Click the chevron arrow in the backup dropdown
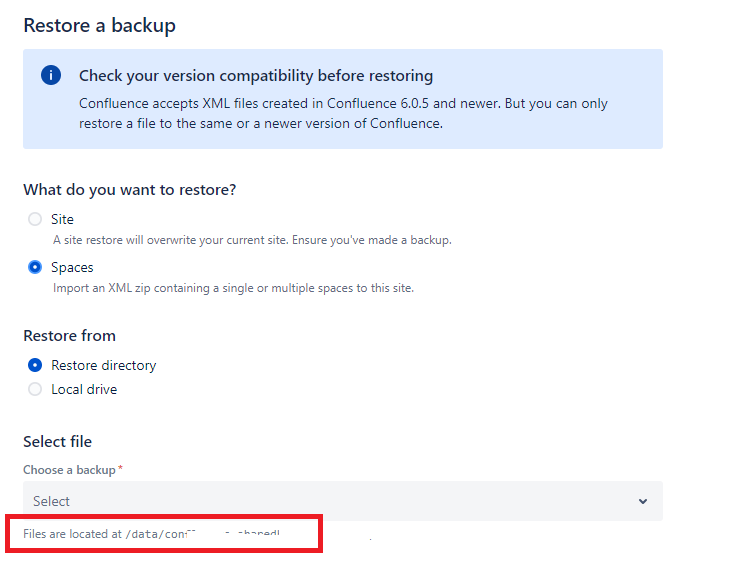744x565 pixels. (x=643, y=501)
